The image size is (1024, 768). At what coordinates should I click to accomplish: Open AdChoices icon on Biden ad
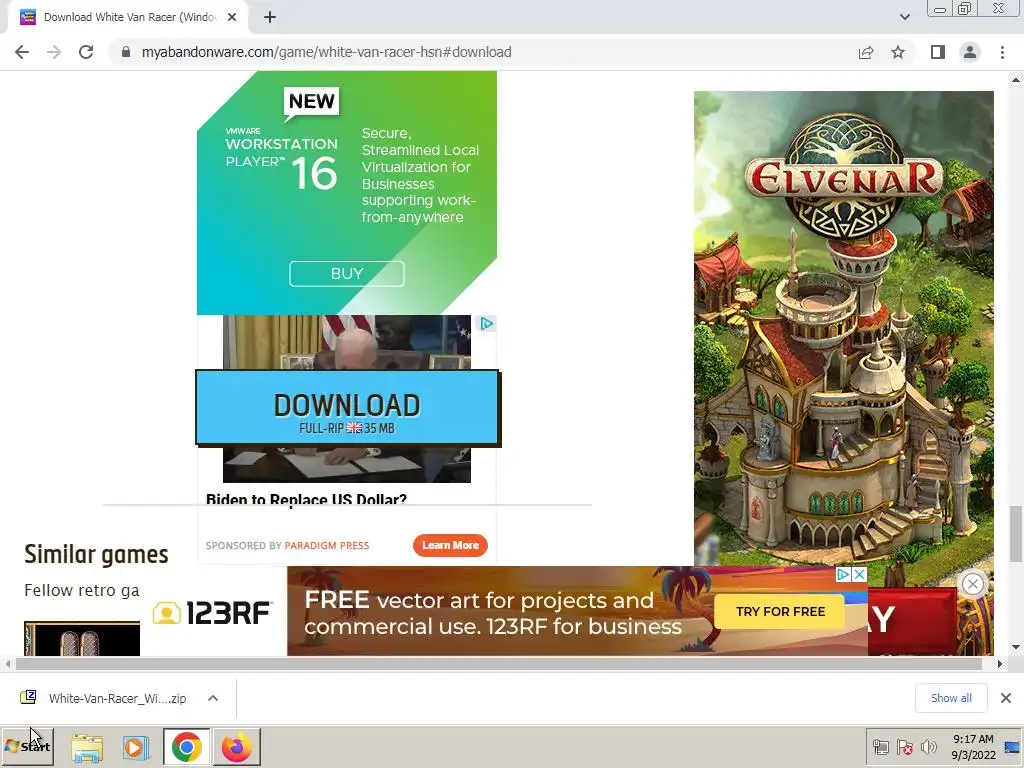click(x=487, y=323)
